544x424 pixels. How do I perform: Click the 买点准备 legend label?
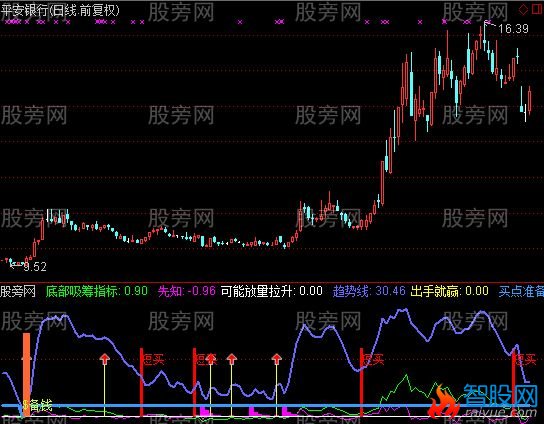pyautogui.click(x=521, y=291)
